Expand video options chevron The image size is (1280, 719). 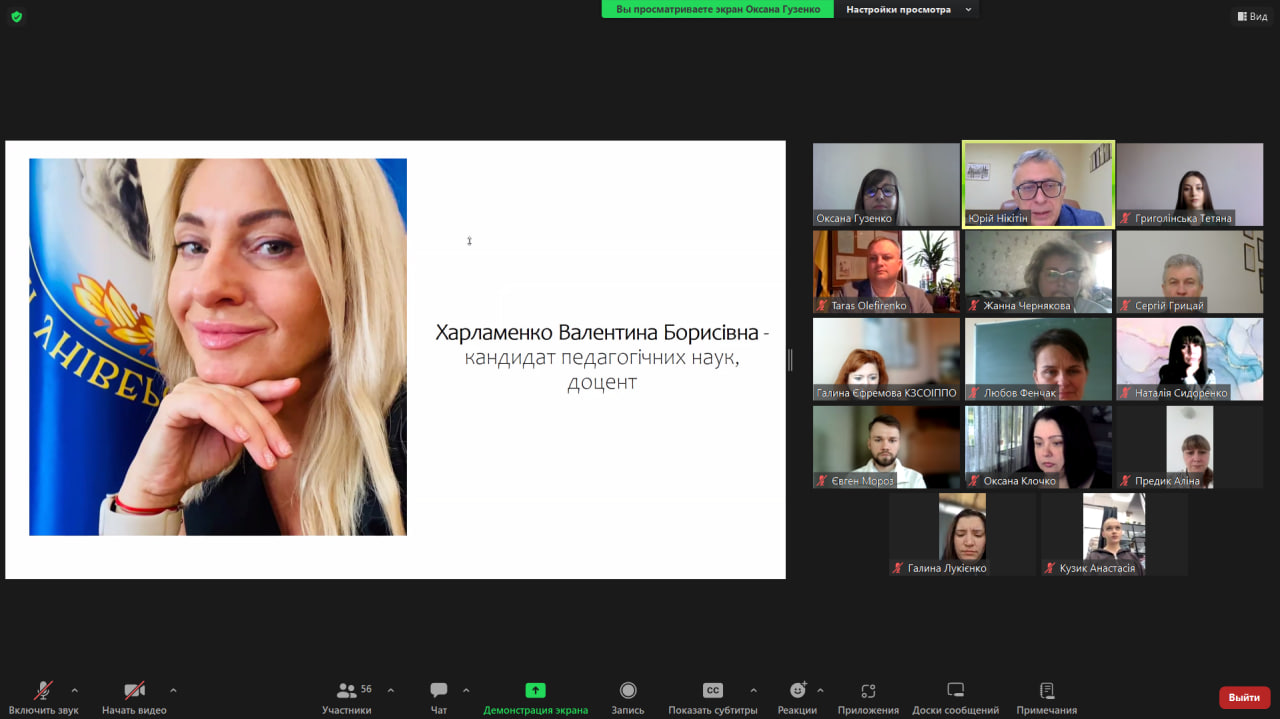[x=173, y=692]
